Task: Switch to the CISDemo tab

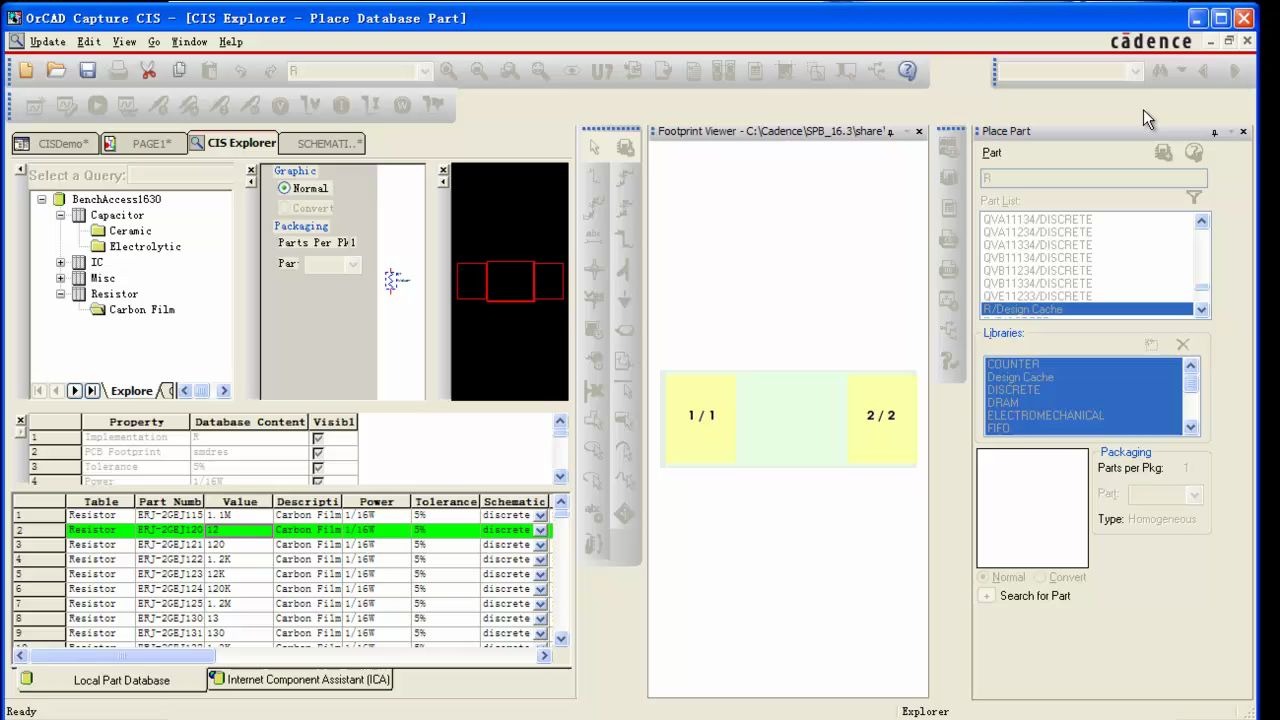Action: coord(56,144)
